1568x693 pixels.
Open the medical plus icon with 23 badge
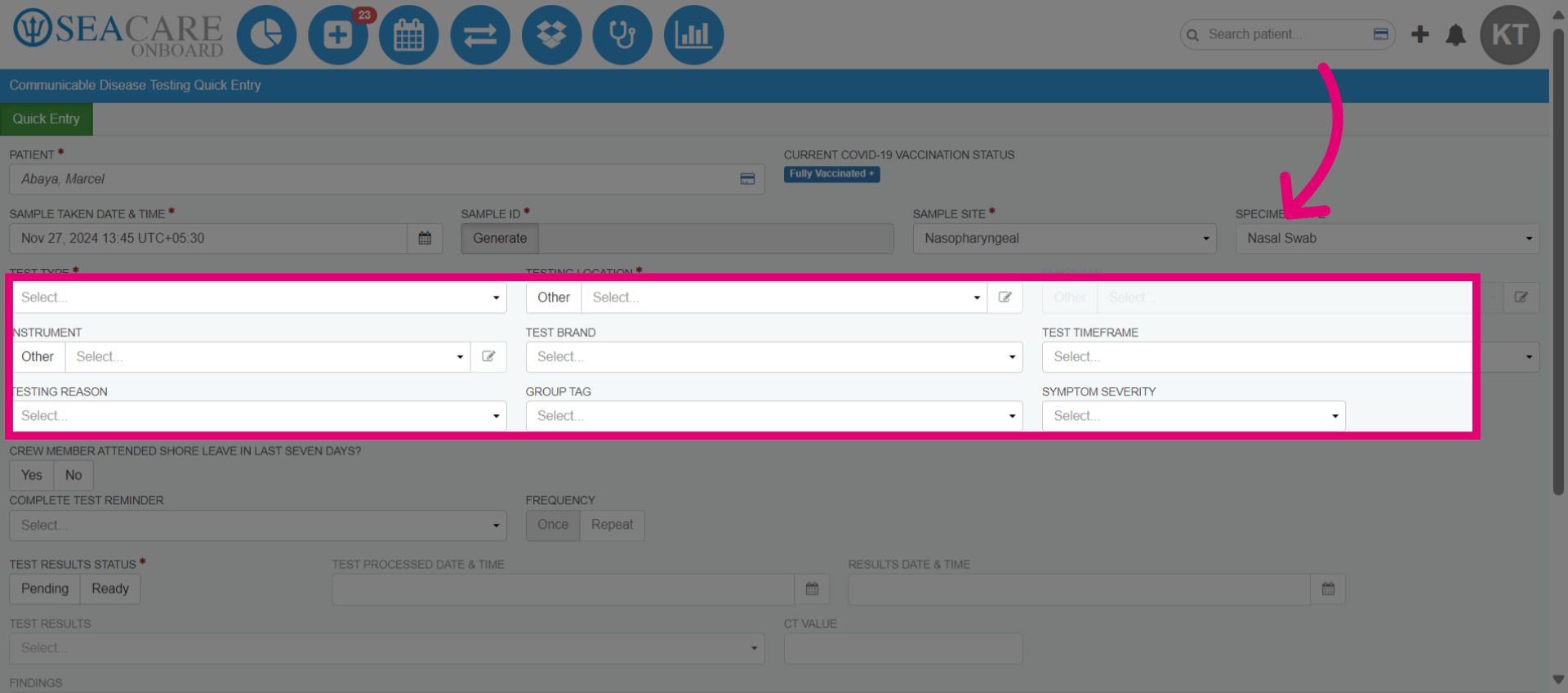pyautogui.click(x=338, y=35)
